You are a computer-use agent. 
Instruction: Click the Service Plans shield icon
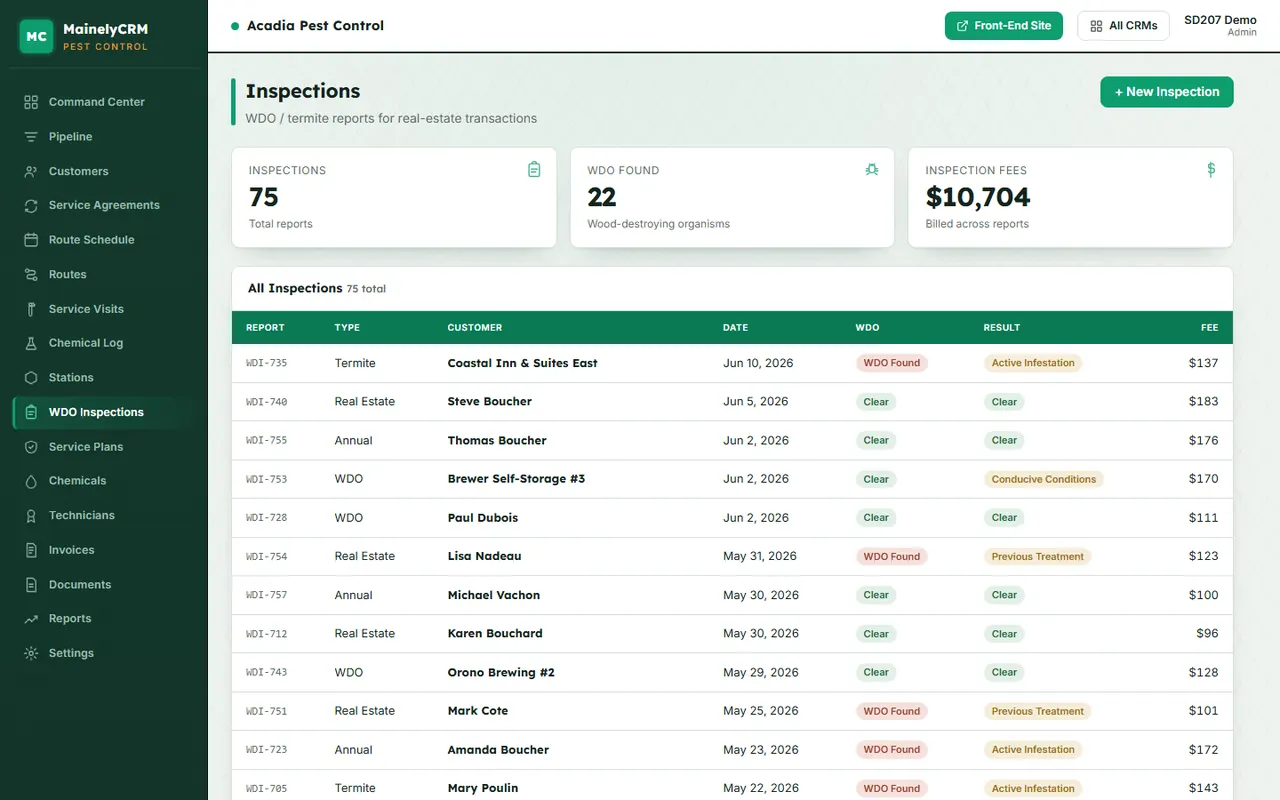coord(31,447)
